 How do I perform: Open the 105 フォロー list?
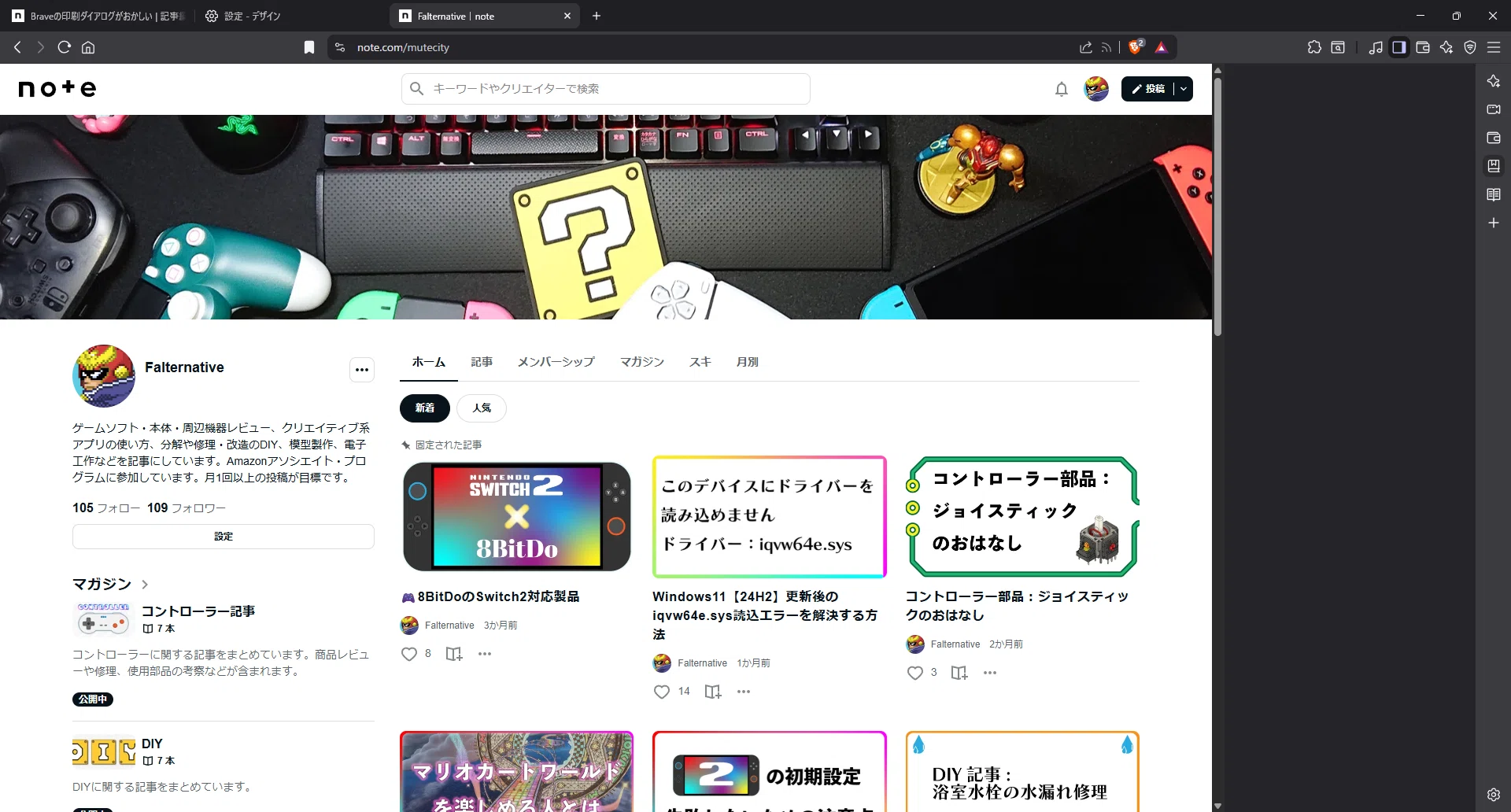pos(106,508)
